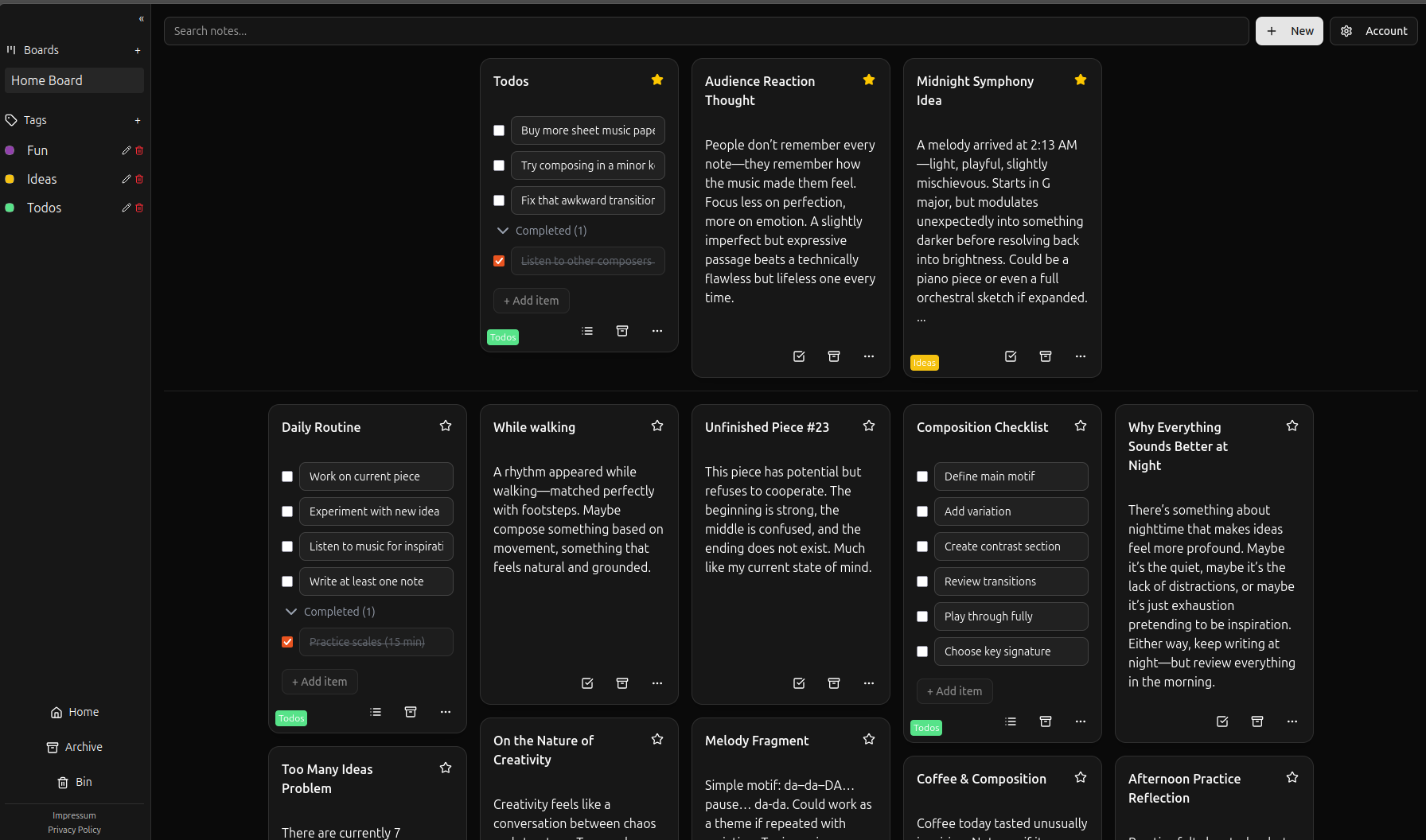Add item to the Daily Routine note

tap(319, 682)
